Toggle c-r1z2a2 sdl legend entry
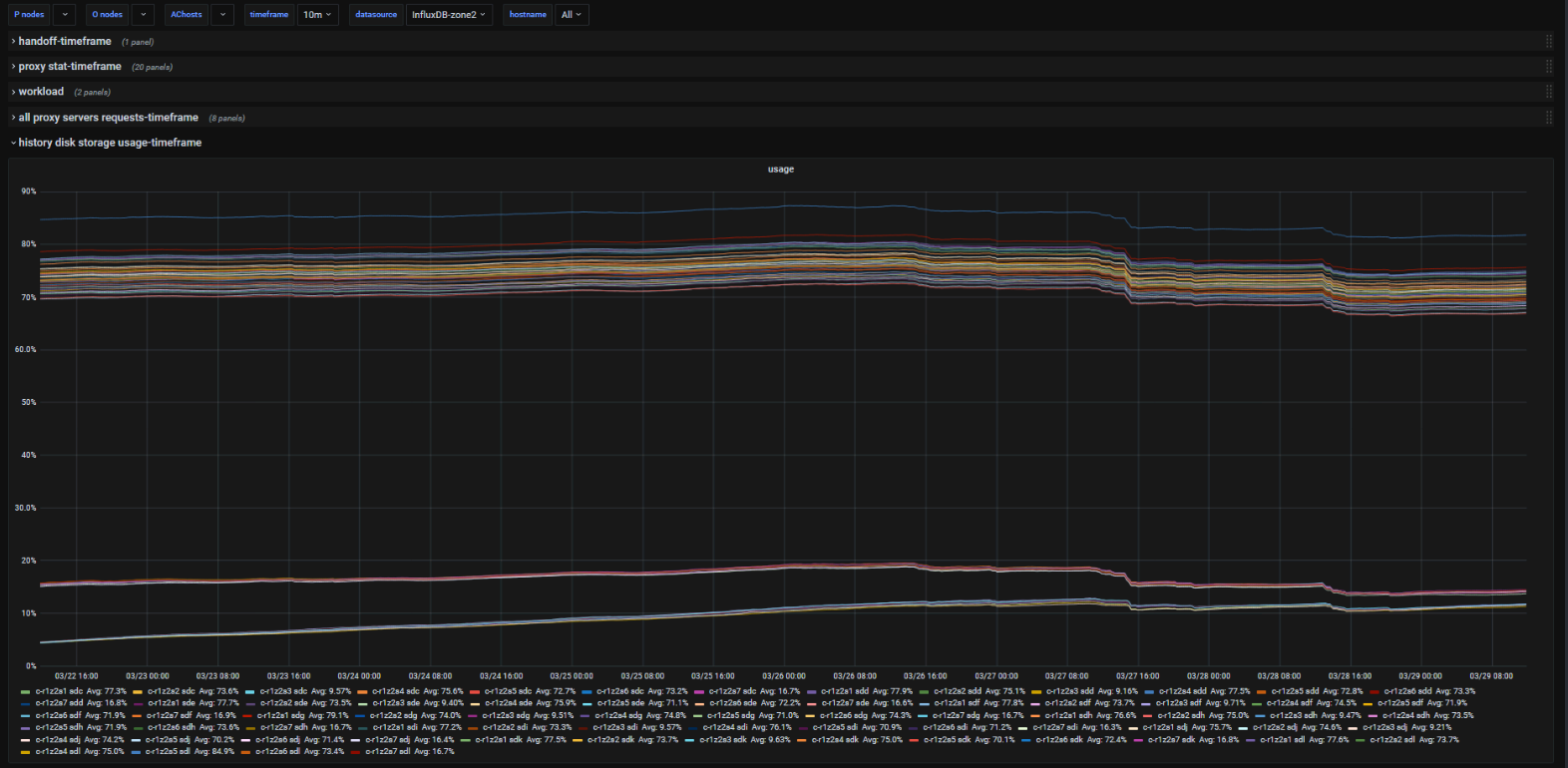 coord(1391,739)
